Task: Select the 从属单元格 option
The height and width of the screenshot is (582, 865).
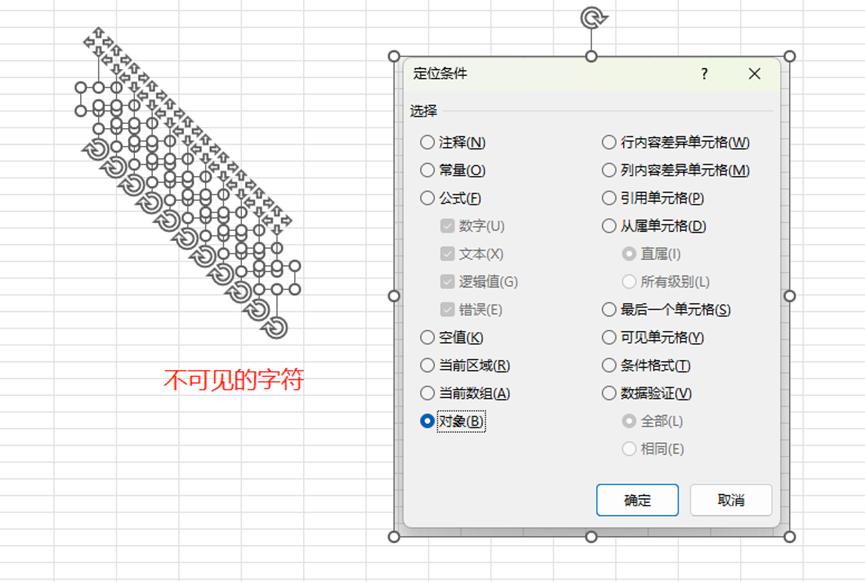Action: pyautogui.click(x=608, y=226)
